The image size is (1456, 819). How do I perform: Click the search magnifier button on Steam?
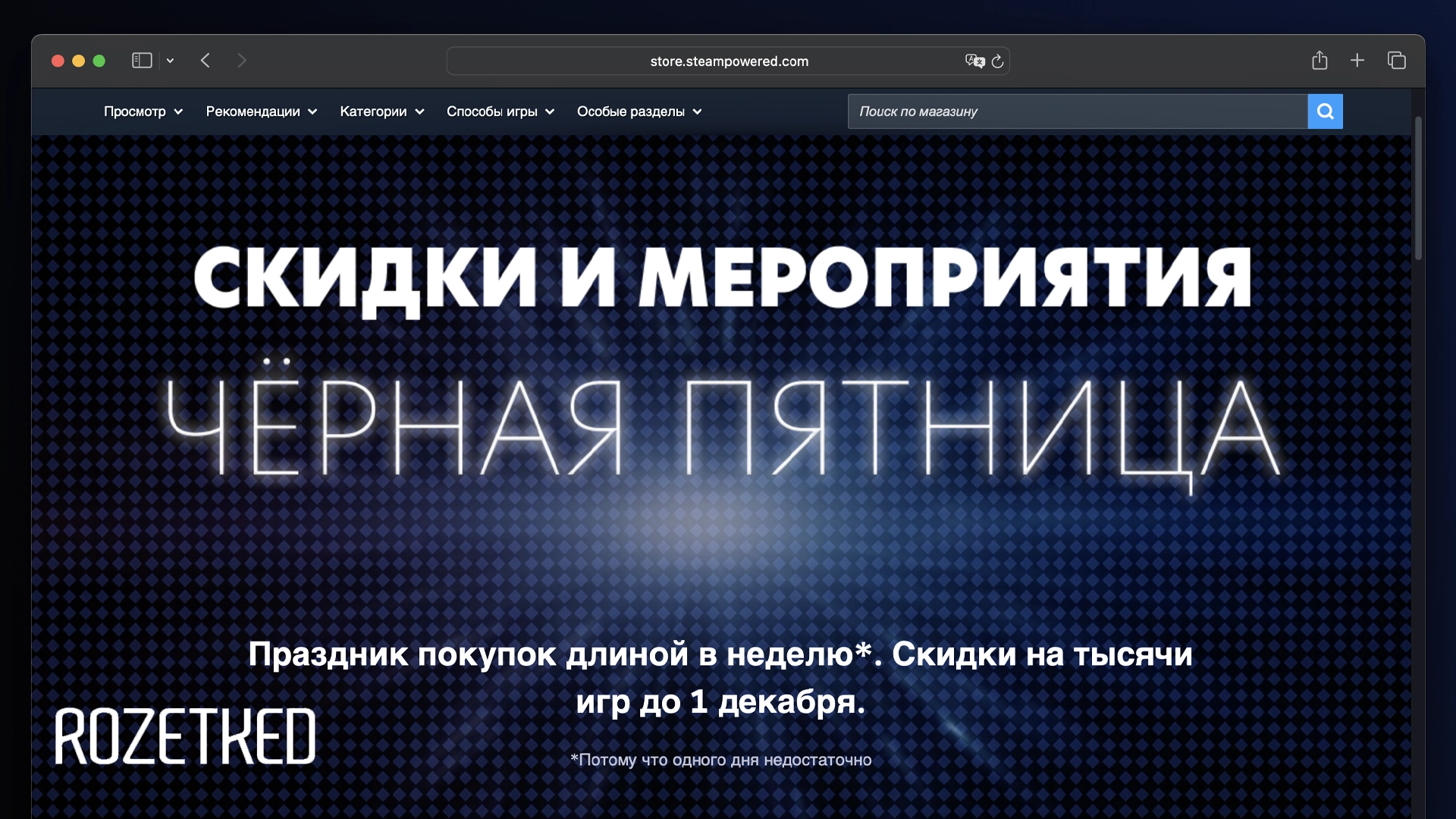tap(1325, 111)
